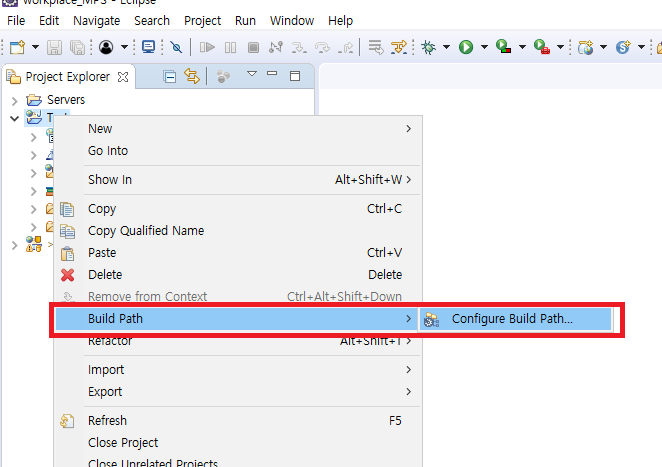This screenshot has width=662, height=467.
Task: Click the round user avatar toolbar icon
Action: (106, 47)
